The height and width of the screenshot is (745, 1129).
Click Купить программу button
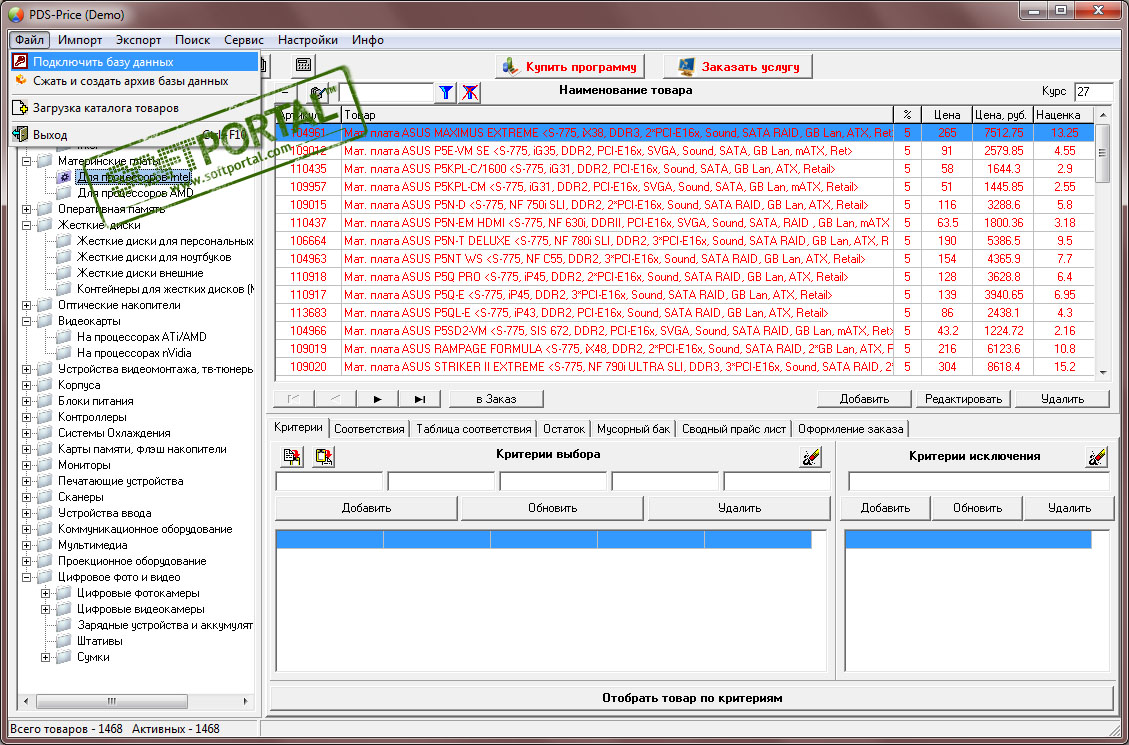570,66
